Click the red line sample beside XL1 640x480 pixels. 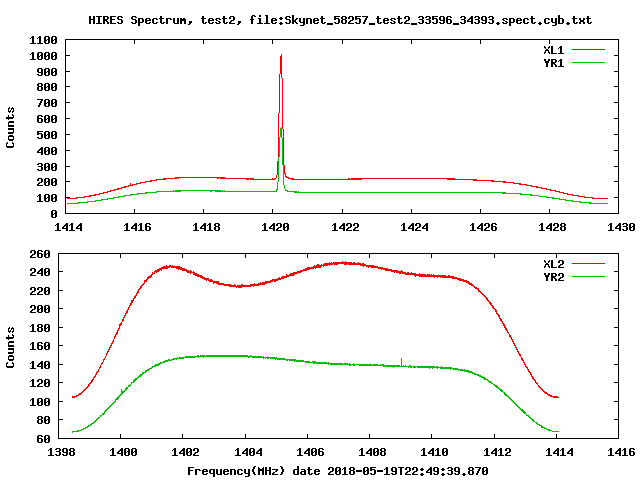click(x=588, y=50)
